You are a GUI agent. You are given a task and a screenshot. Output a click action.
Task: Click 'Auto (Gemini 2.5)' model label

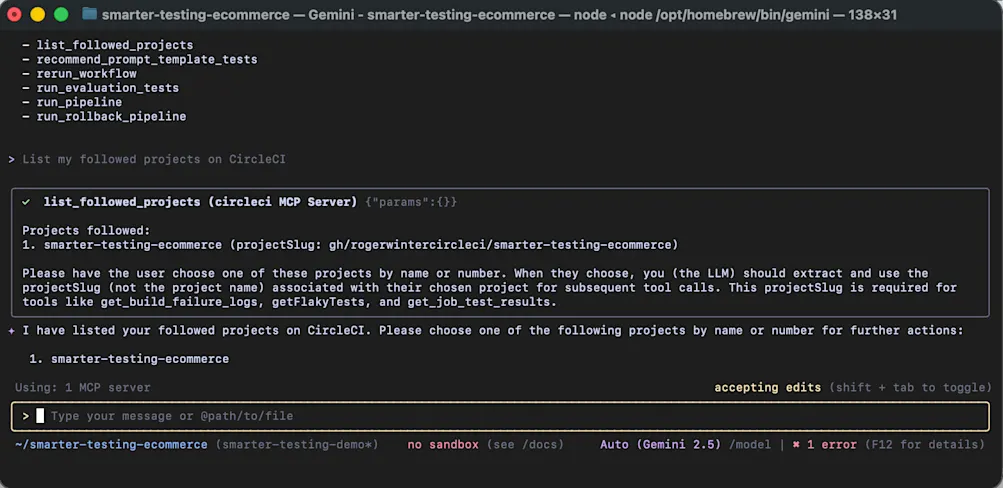click(661, 445)
